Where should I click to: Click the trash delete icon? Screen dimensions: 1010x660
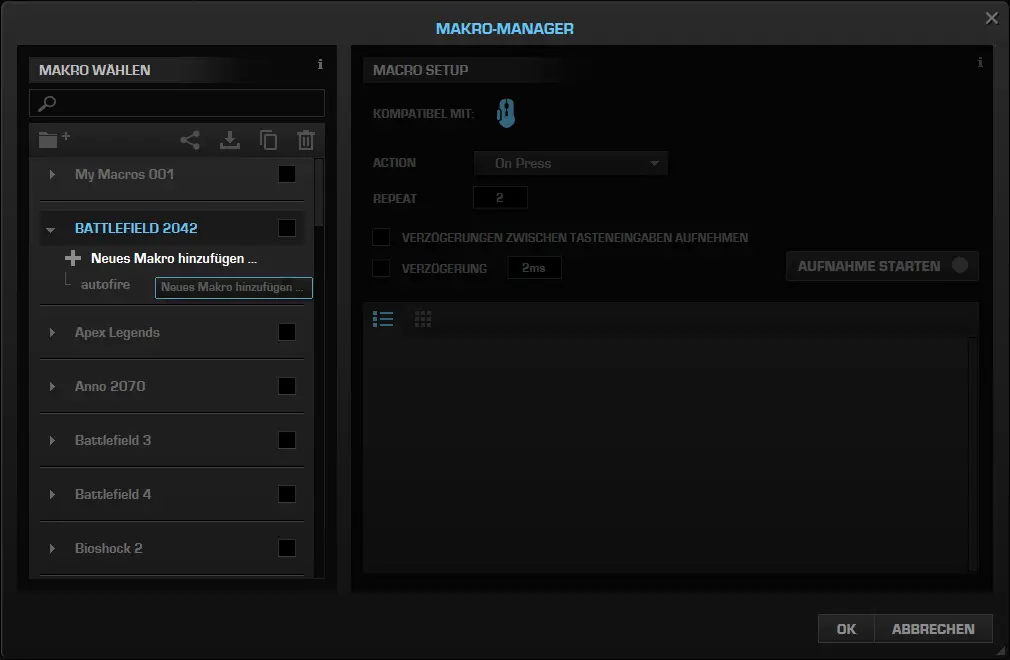pyautogui.click(x=306, y=140)
